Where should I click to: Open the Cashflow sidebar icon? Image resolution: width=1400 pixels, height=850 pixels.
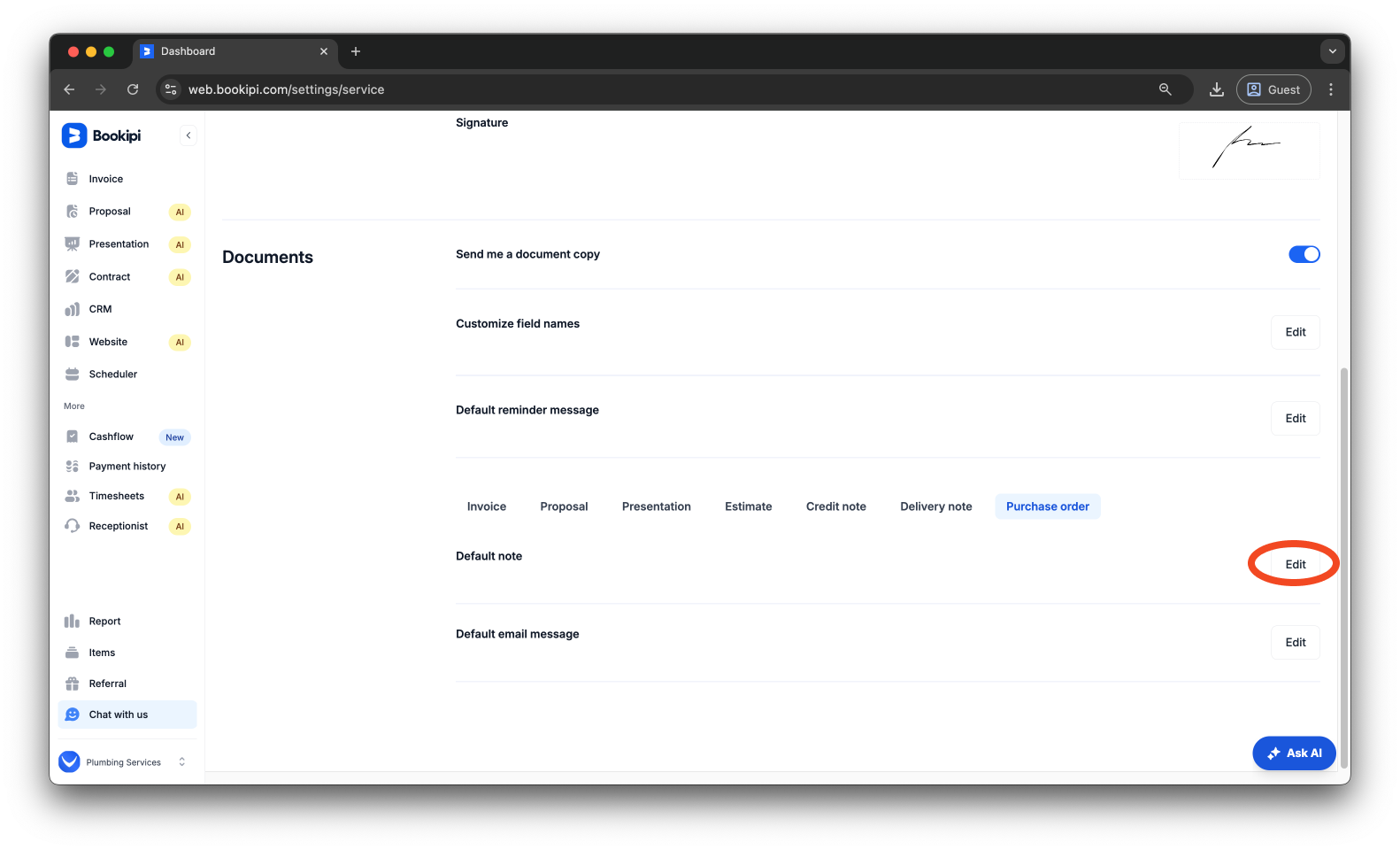73,437
